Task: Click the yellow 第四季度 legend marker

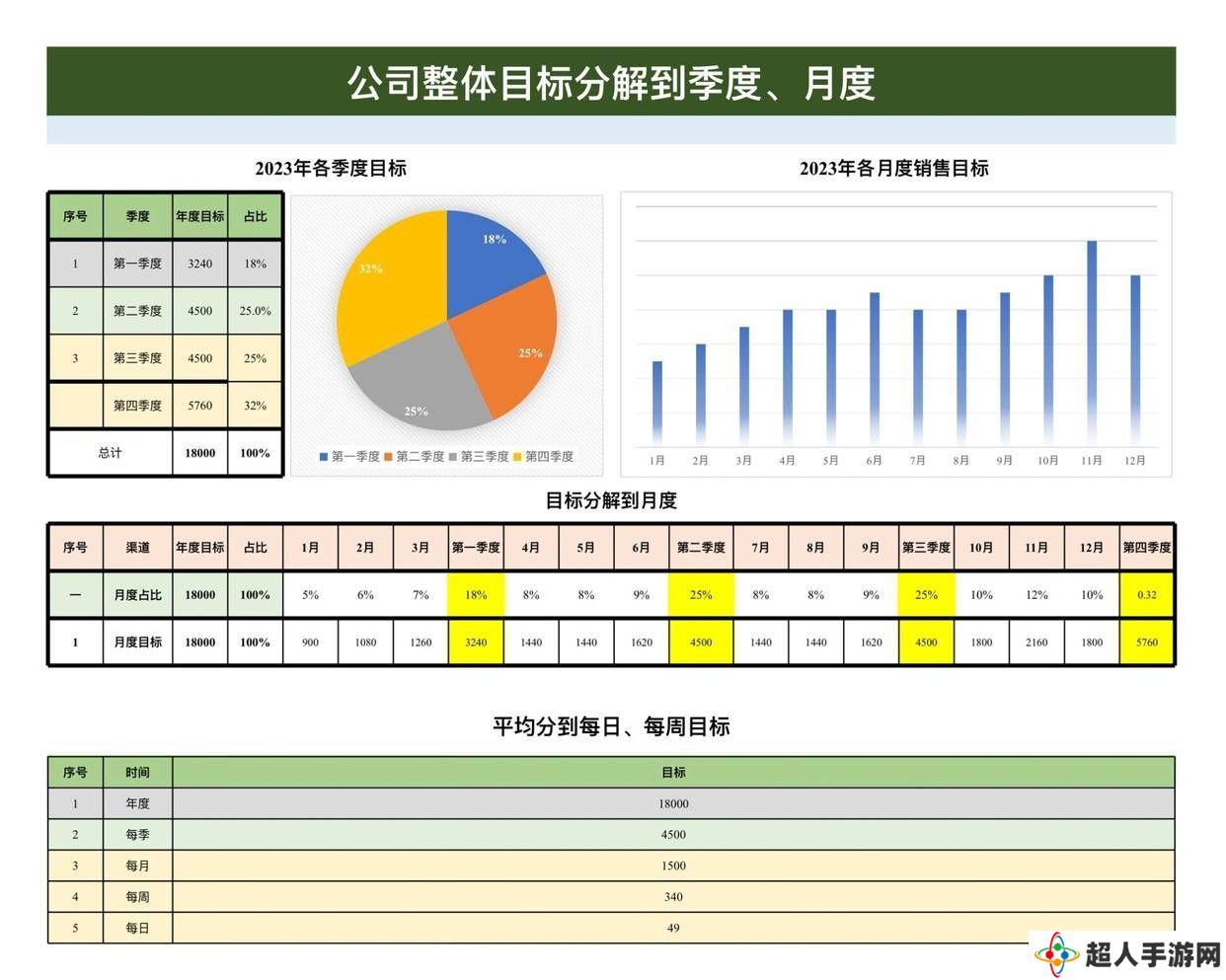Action: [517, 457]
